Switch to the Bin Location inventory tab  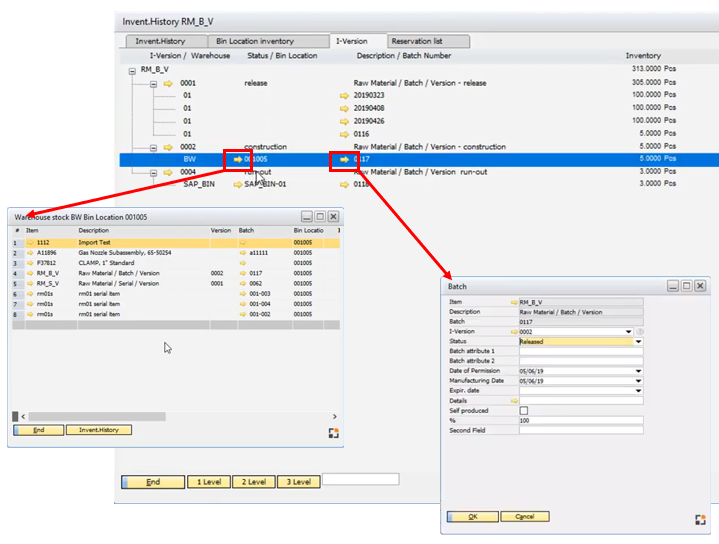point(254,41)
